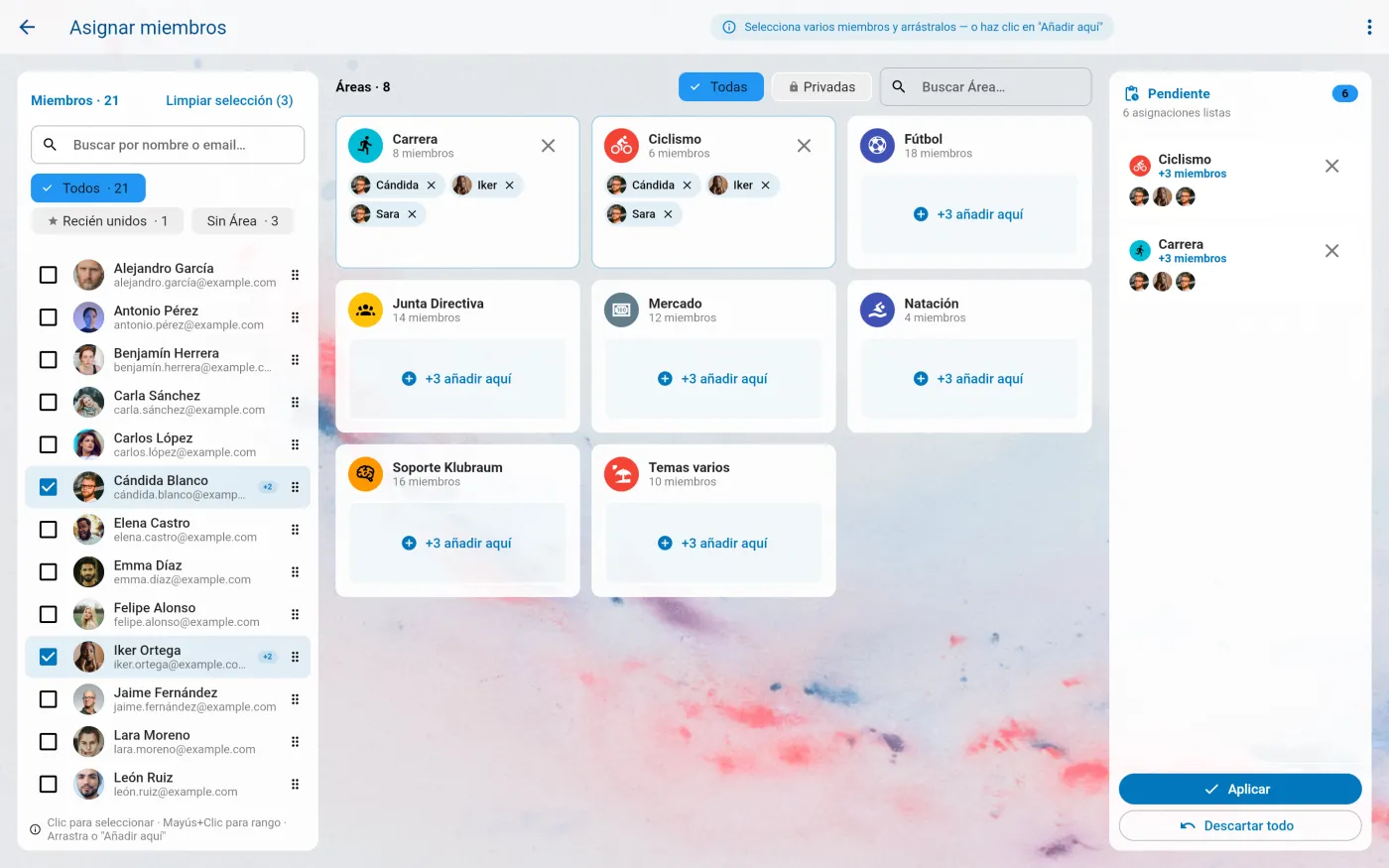Click the Fútbol soccer ball icon
1389x868 pixels.
pos(877,146)
